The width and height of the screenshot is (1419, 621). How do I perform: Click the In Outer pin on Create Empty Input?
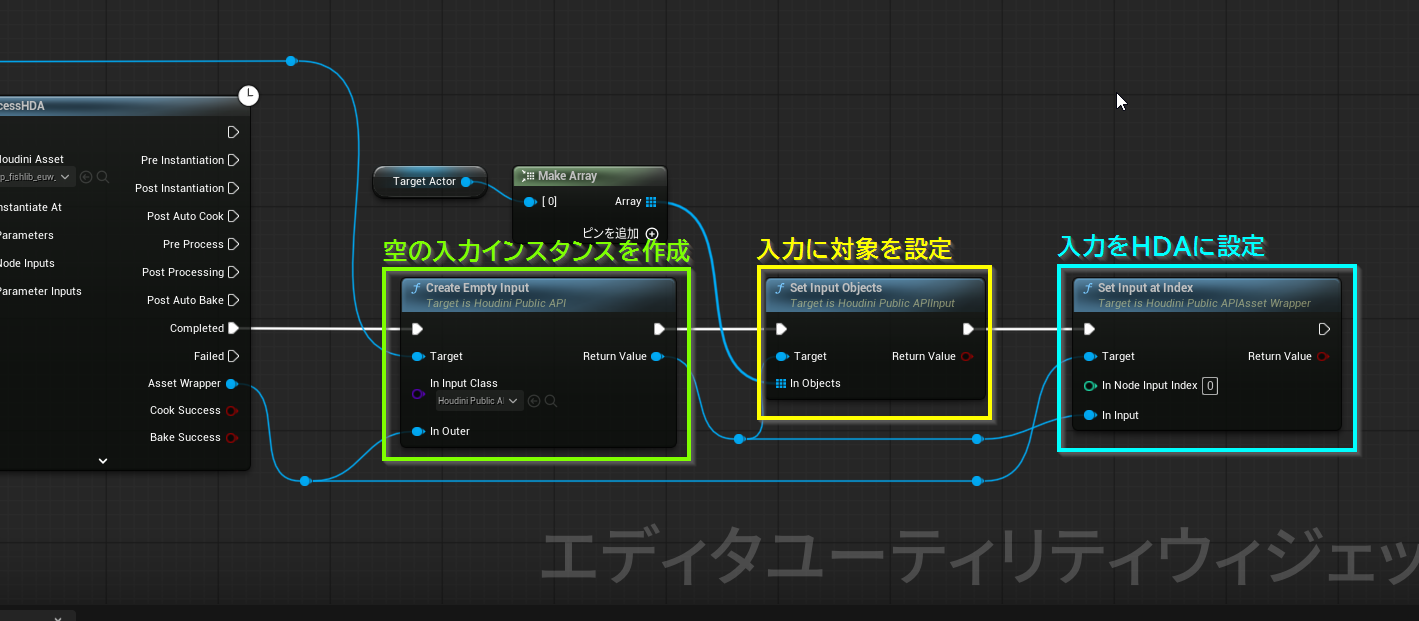pos(417,431)
